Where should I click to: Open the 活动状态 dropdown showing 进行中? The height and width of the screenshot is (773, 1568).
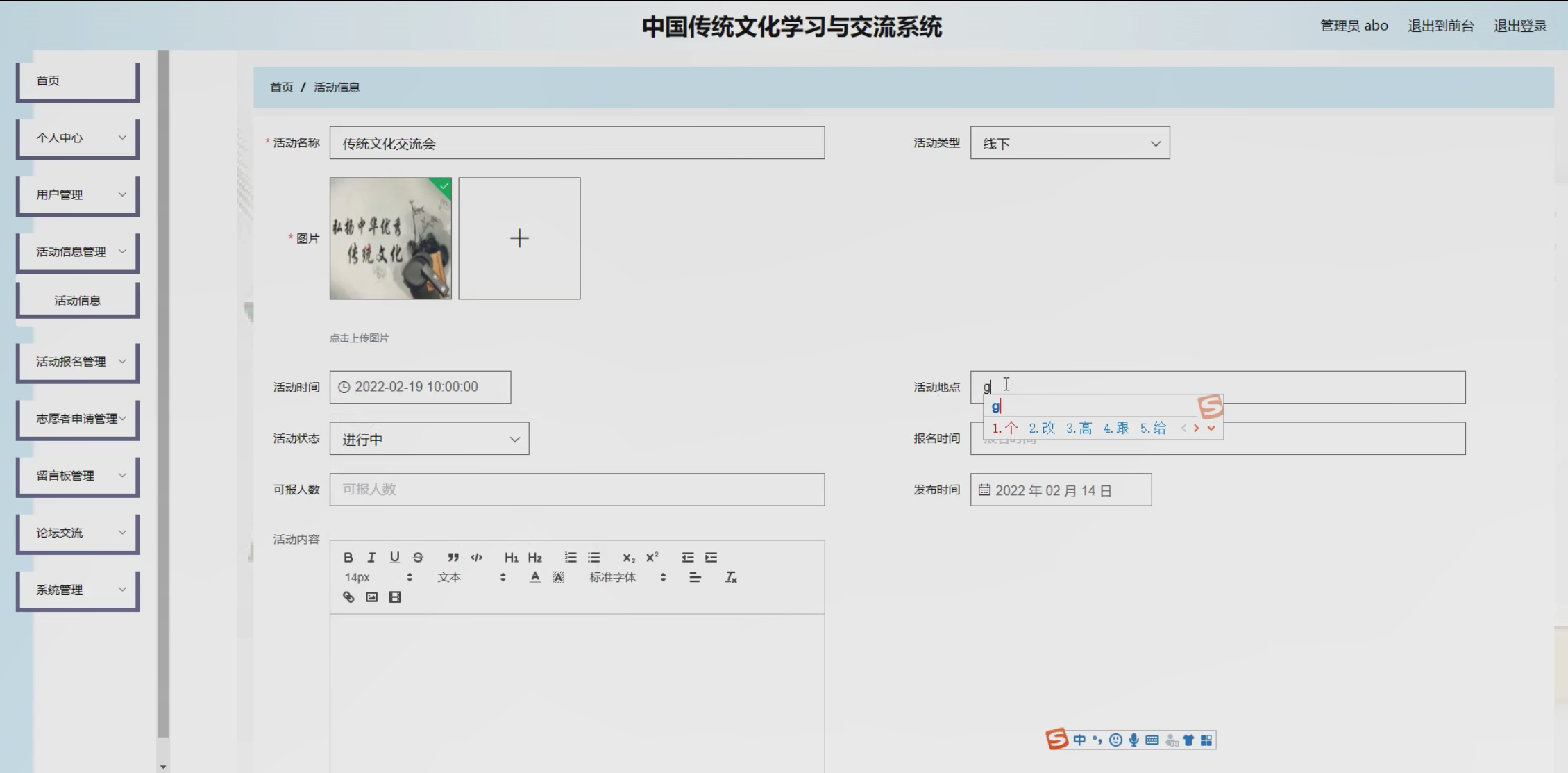[429, 439]
